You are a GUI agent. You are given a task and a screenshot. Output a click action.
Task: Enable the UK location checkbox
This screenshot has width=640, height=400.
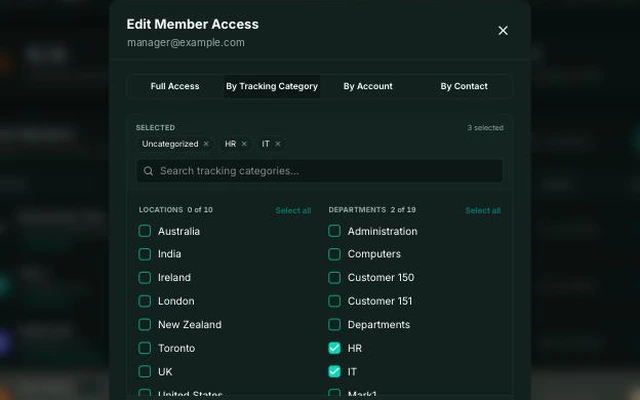tap(144, 372)
